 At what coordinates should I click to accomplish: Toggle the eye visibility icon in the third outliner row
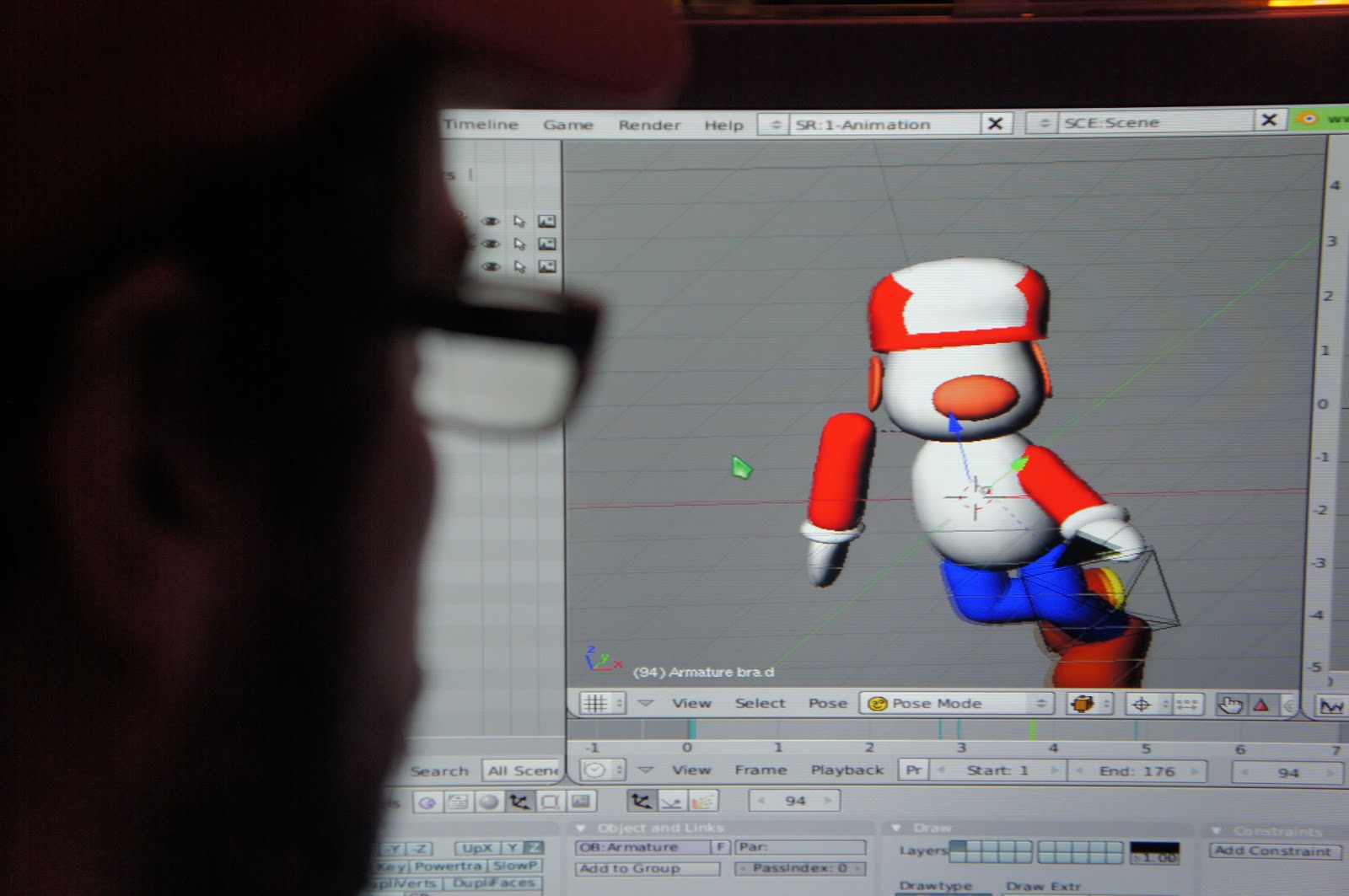(491, 267)
